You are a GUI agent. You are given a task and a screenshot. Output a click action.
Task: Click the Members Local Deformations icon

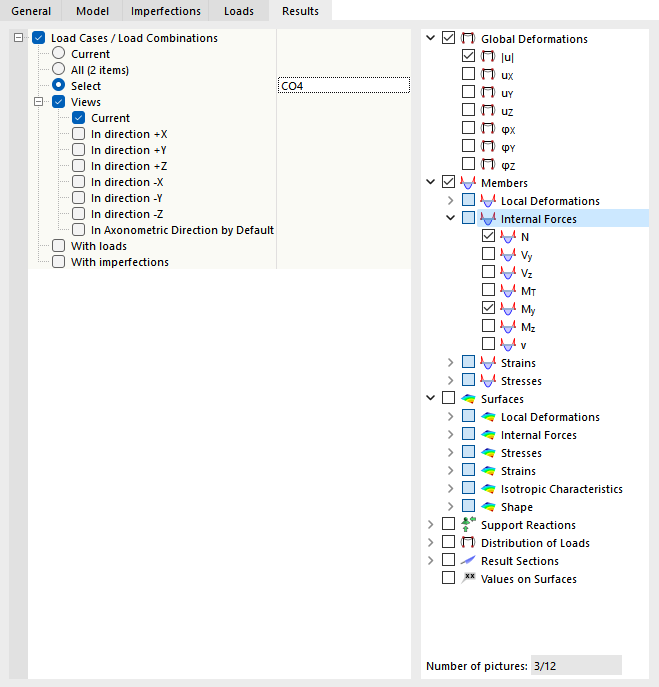click(488, 201)
